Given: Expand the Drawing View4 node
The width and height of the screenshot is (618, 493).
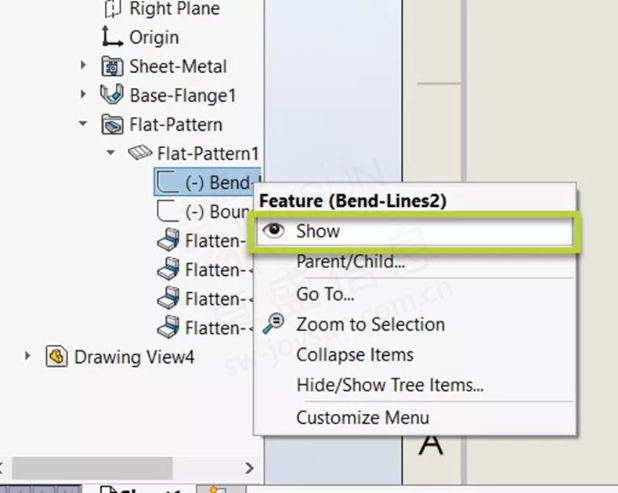Looking at the screenshot, I should [28, 357].
